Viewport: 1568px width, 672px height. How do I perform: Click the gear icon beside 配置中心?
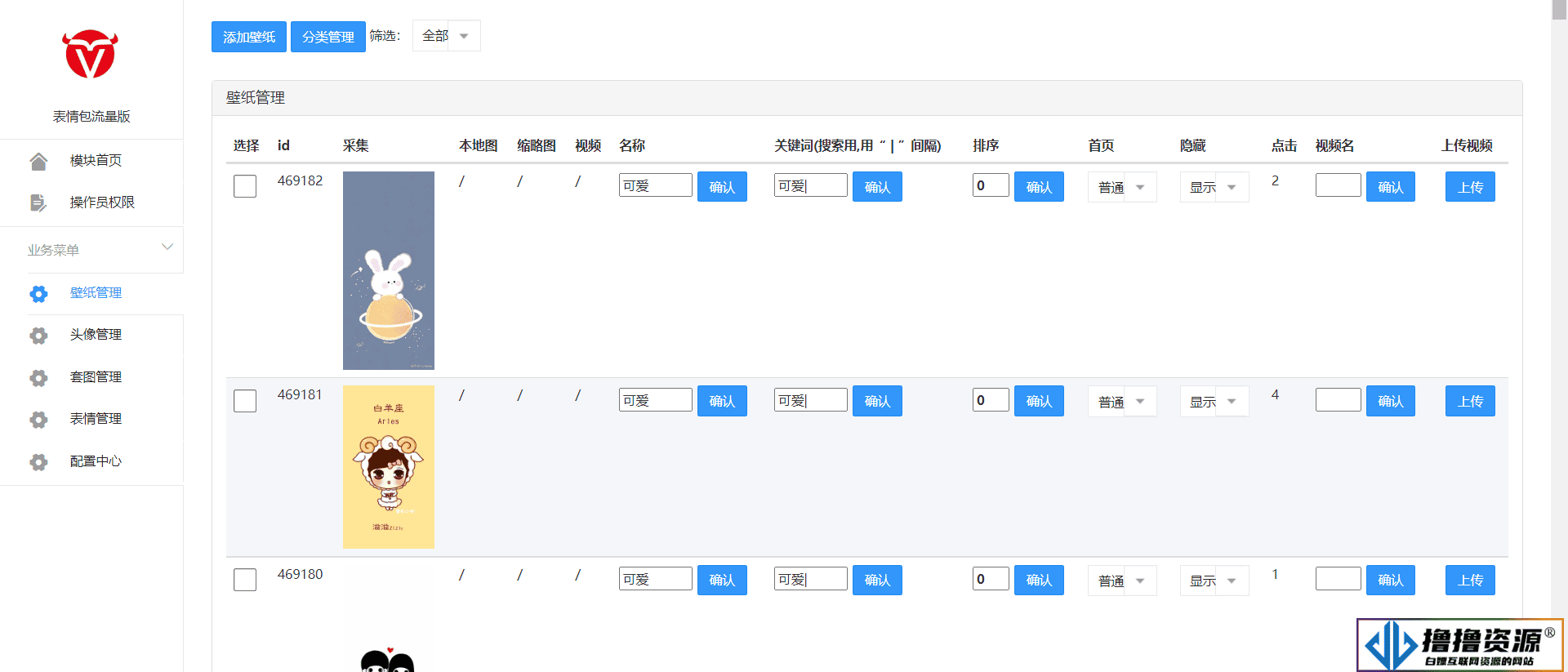[38, 461]
